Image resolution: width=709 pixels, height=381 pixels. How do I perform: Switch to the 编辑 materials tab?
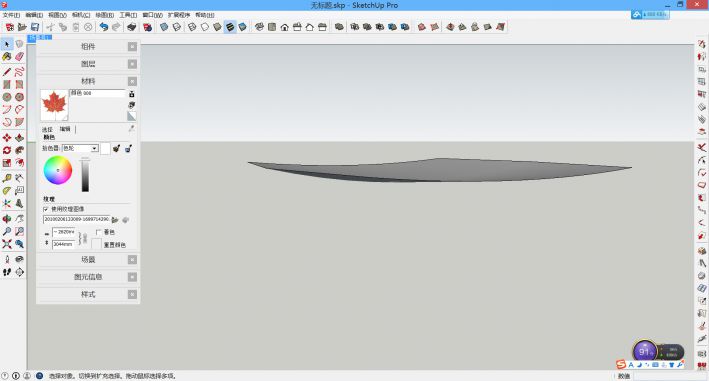pyautogui.click(x=65, y=129)
